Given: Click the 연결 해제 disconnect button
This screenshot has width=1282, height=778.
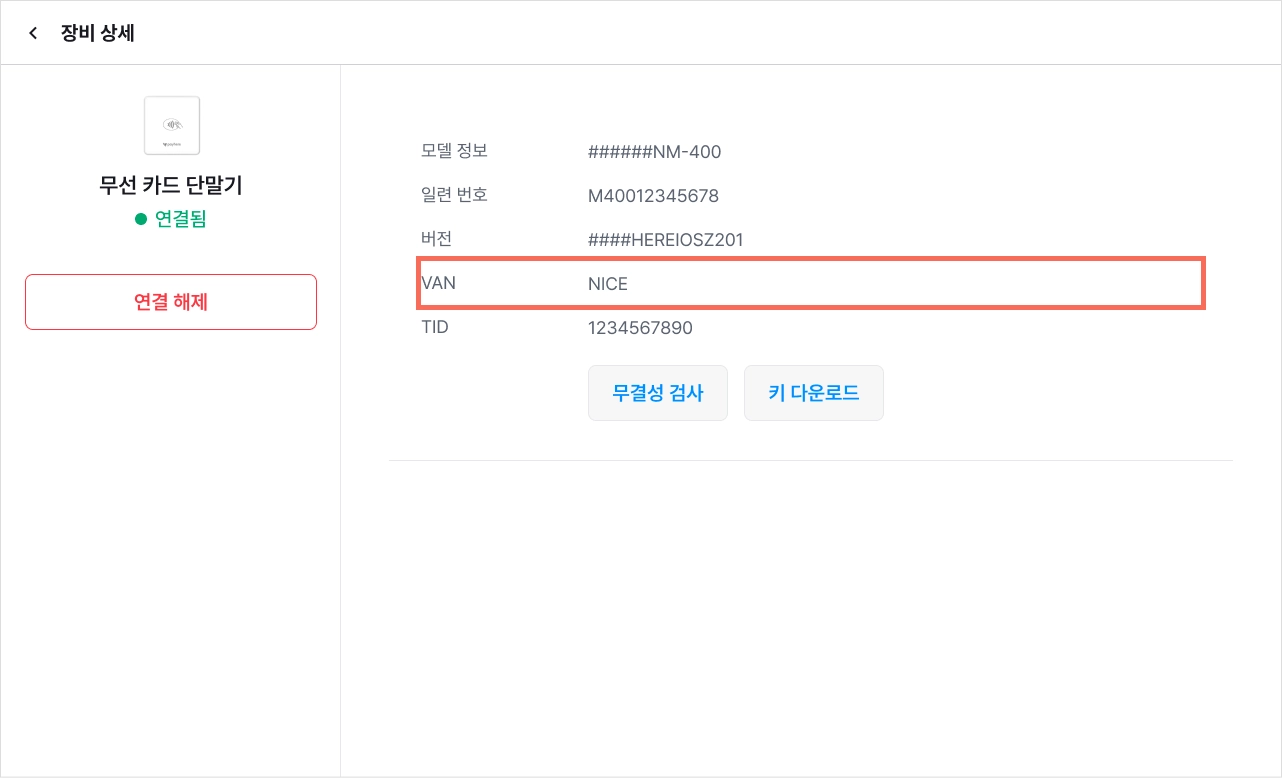Looking at the screenshot, I should pos(171,302).
